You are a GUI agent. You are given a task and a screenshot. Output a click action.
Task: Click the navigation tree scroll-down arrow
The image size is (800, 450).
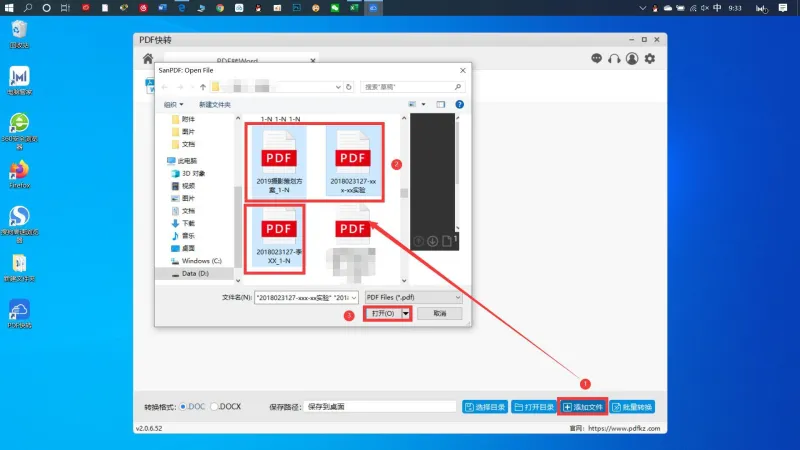(238, 280)
